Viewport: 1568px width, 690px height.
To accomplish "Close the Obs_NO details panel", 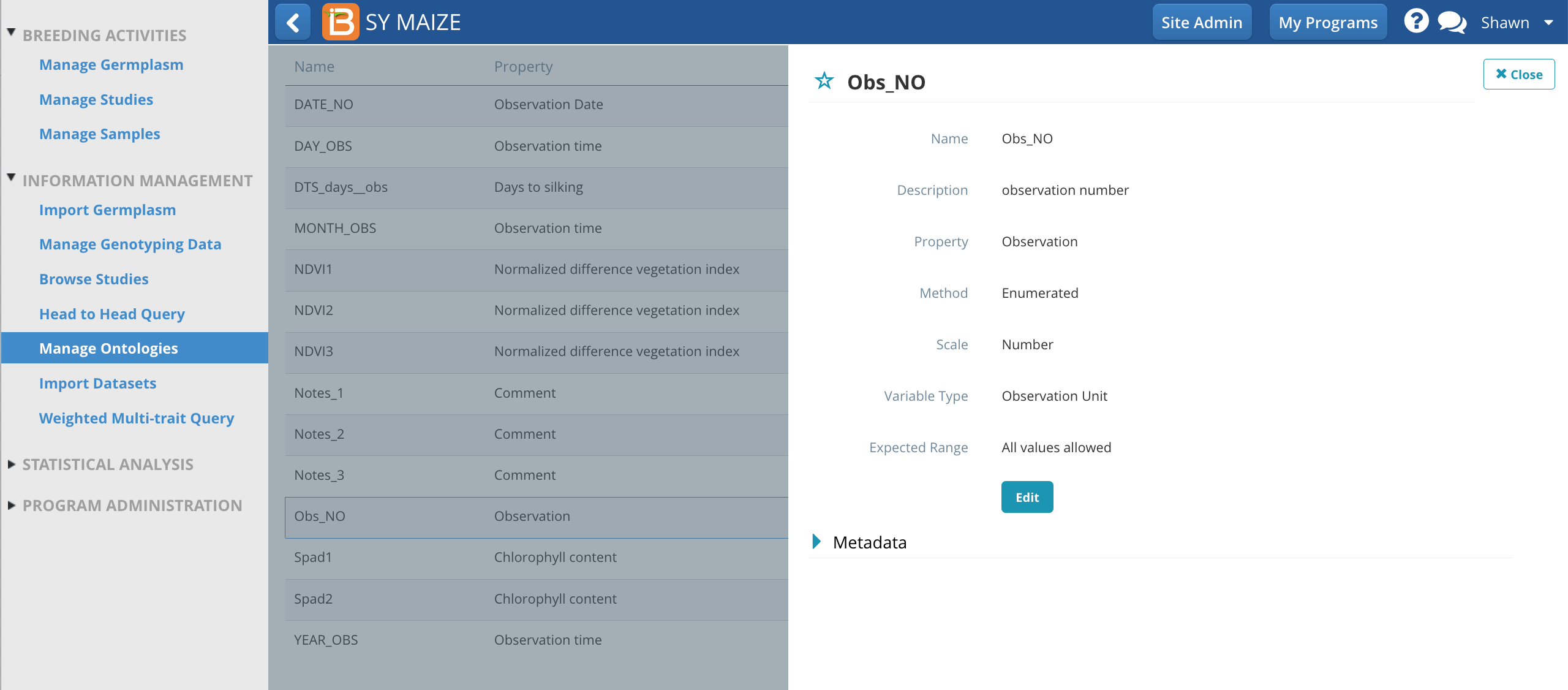I will point(1518,74).
